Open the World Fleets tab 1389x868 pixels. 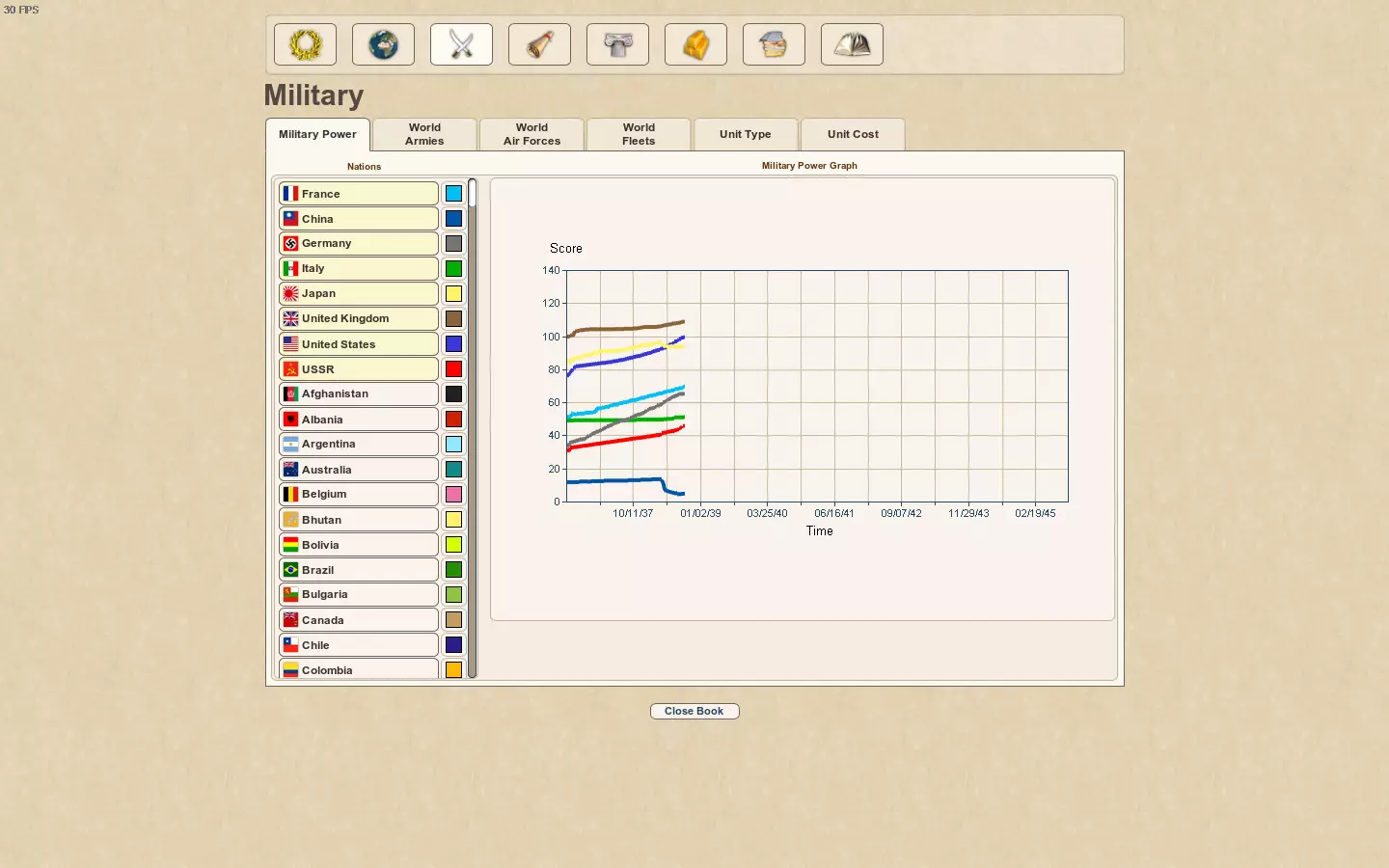click(x=639, y=134)
